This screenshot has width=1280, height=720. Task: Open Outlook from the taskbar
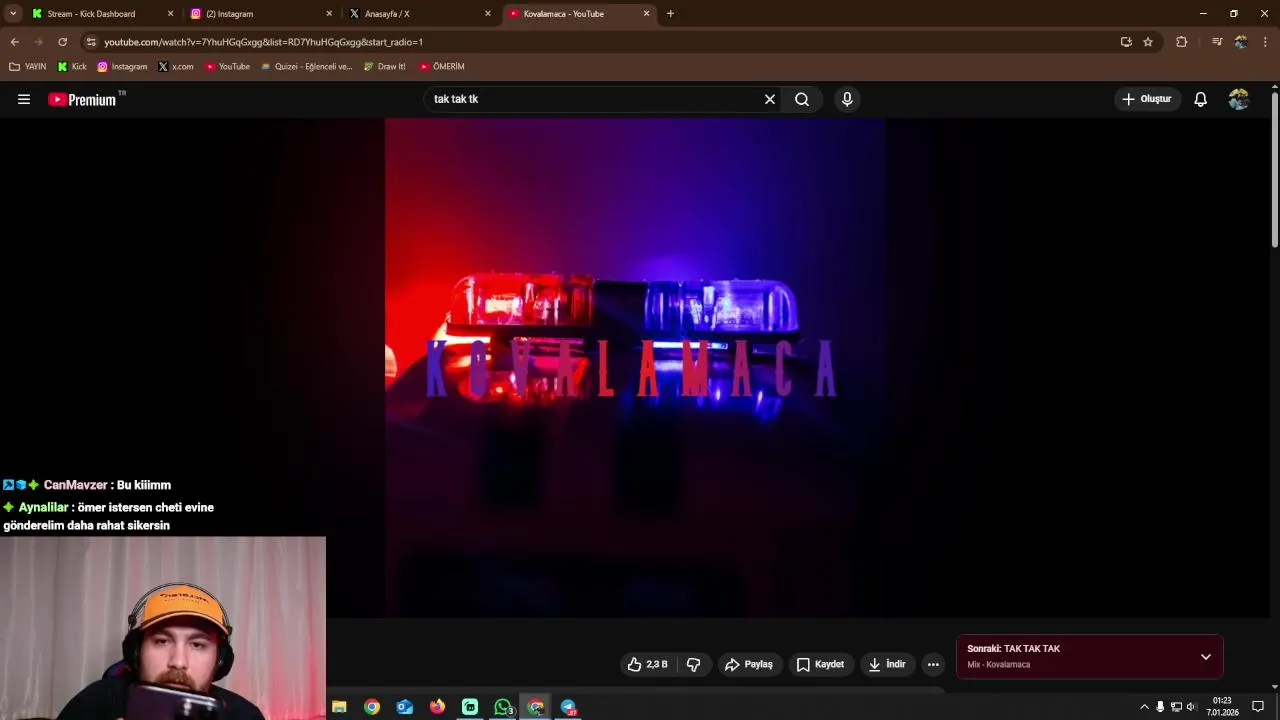coord(404,707)
